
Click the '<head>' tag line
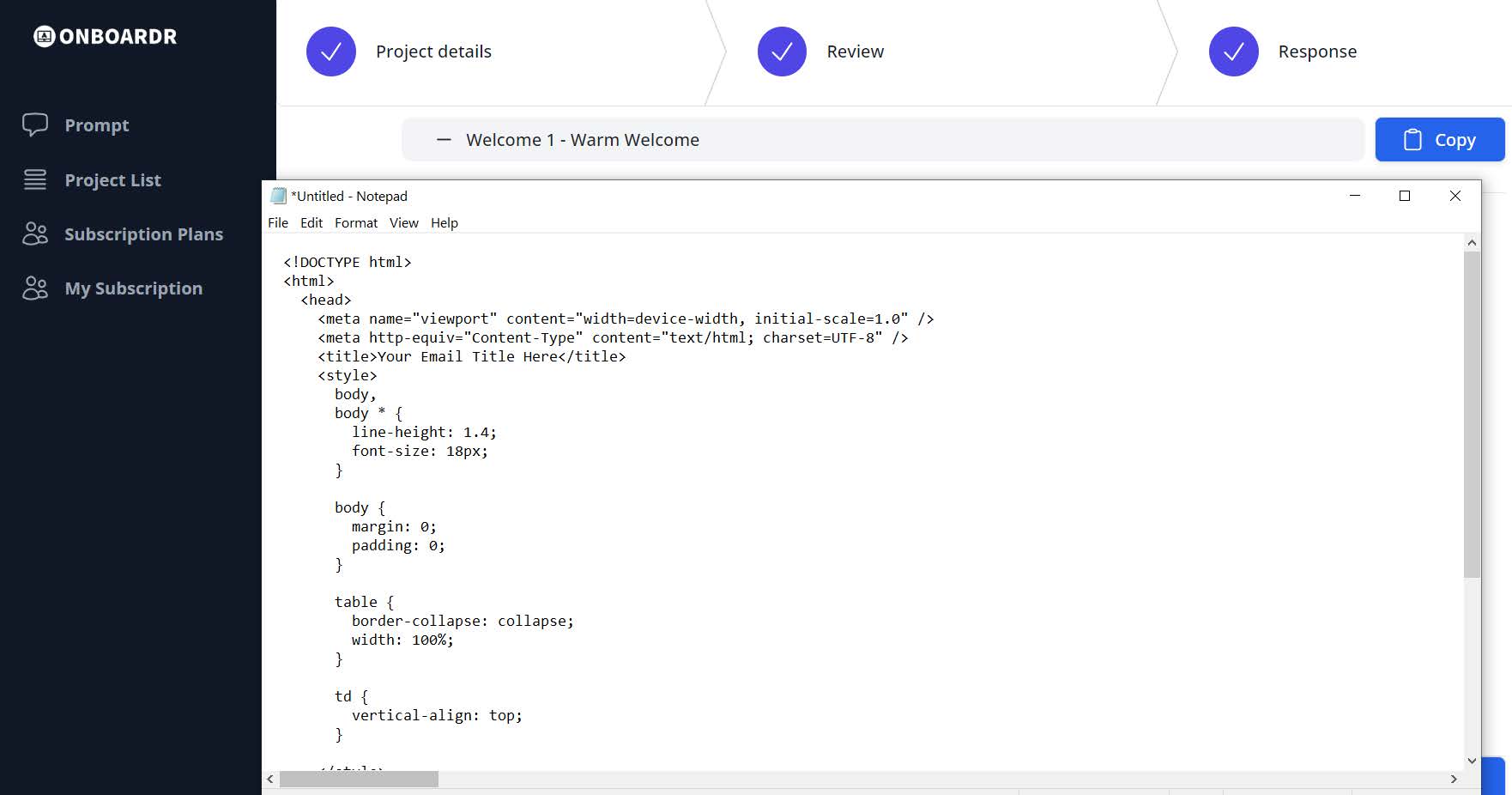pos(326,300)
